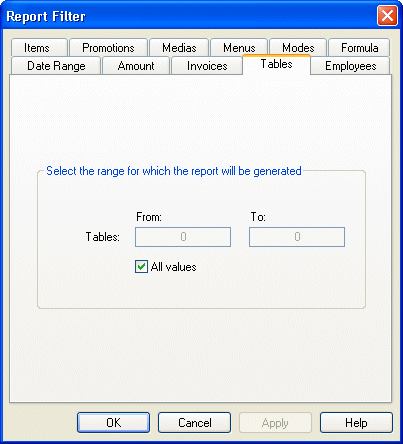Click the Tables From input field

click(183, 237)
